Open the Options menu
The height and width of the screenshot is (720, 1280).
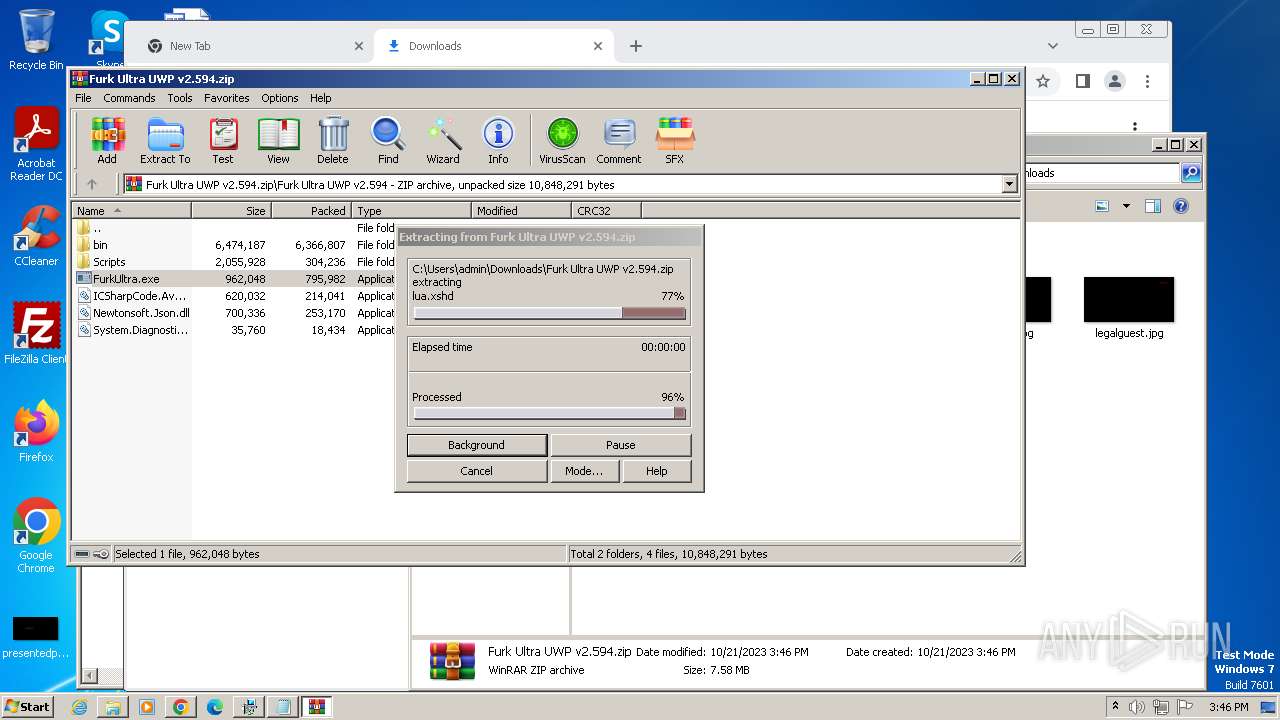280,98
